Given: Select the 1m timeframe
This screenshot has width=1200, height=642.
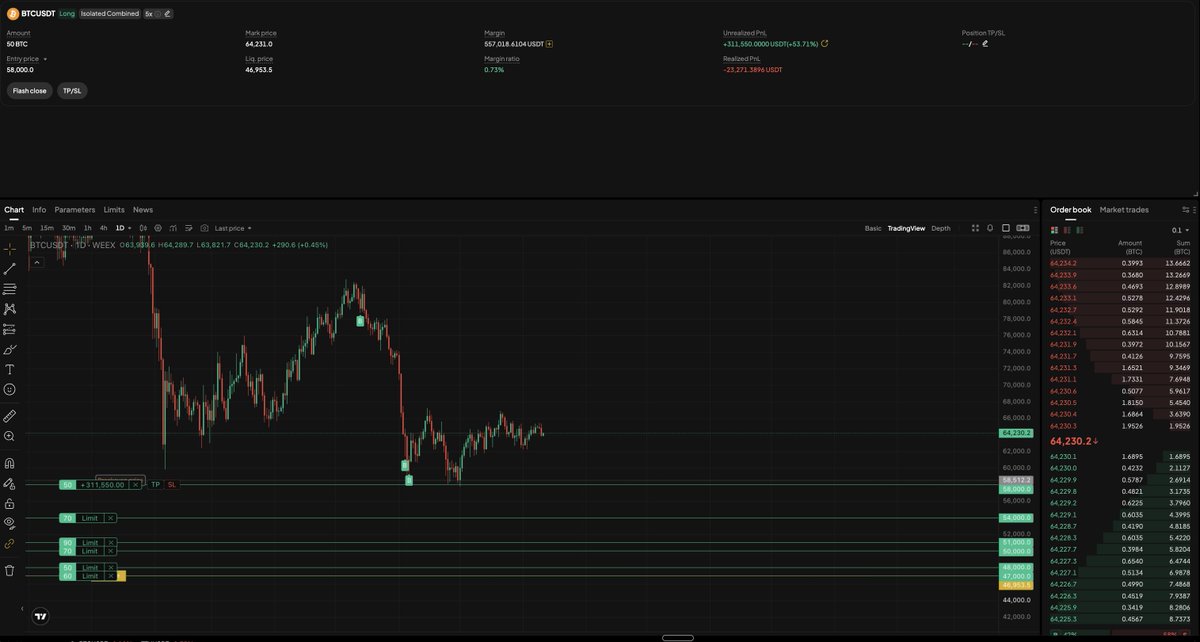Looking at the screenshot, I should (9, 228).
